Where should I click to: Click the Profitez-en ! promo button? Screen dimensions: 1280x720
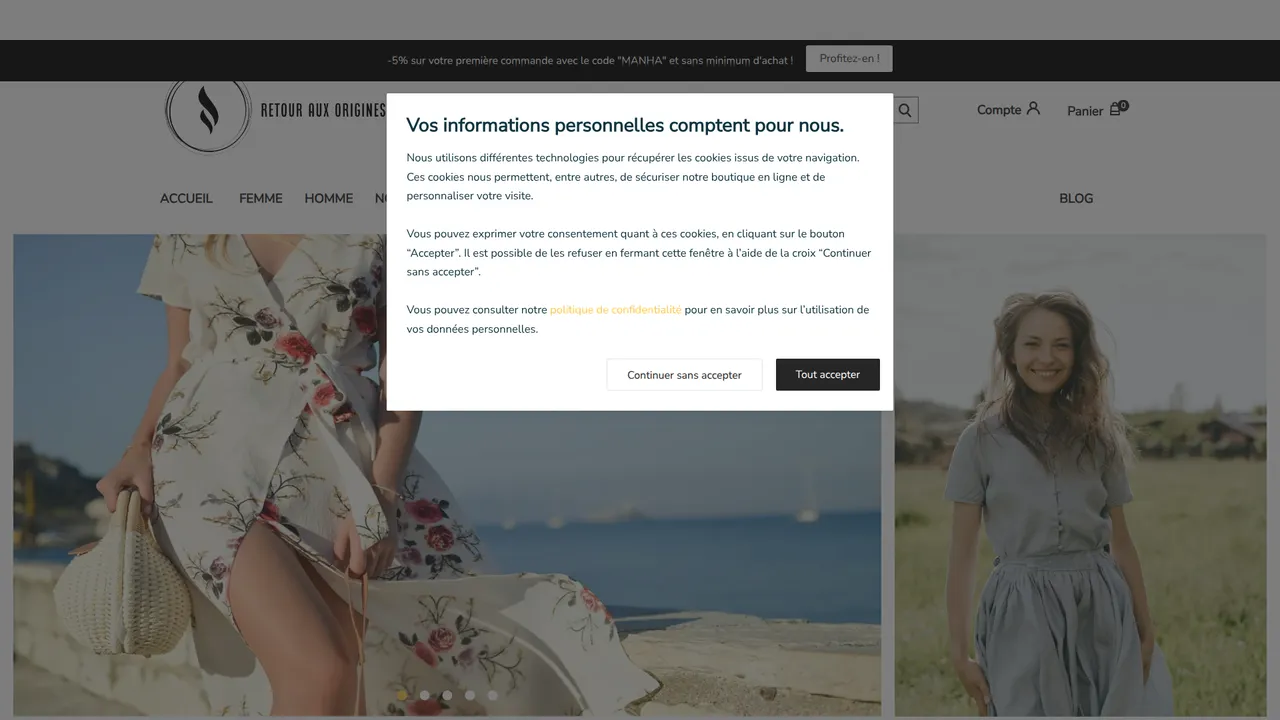pyautogui.click(x=849, y=59)
